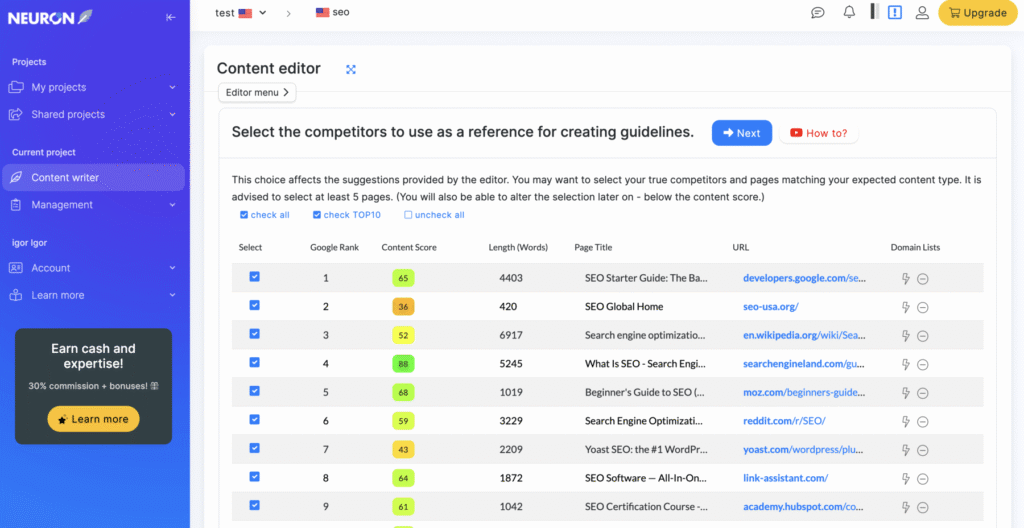Uncheck the Google Rank 1 competitor checkbox
1024x528 pixels.
pyautogui.click(x=255, y=276)
